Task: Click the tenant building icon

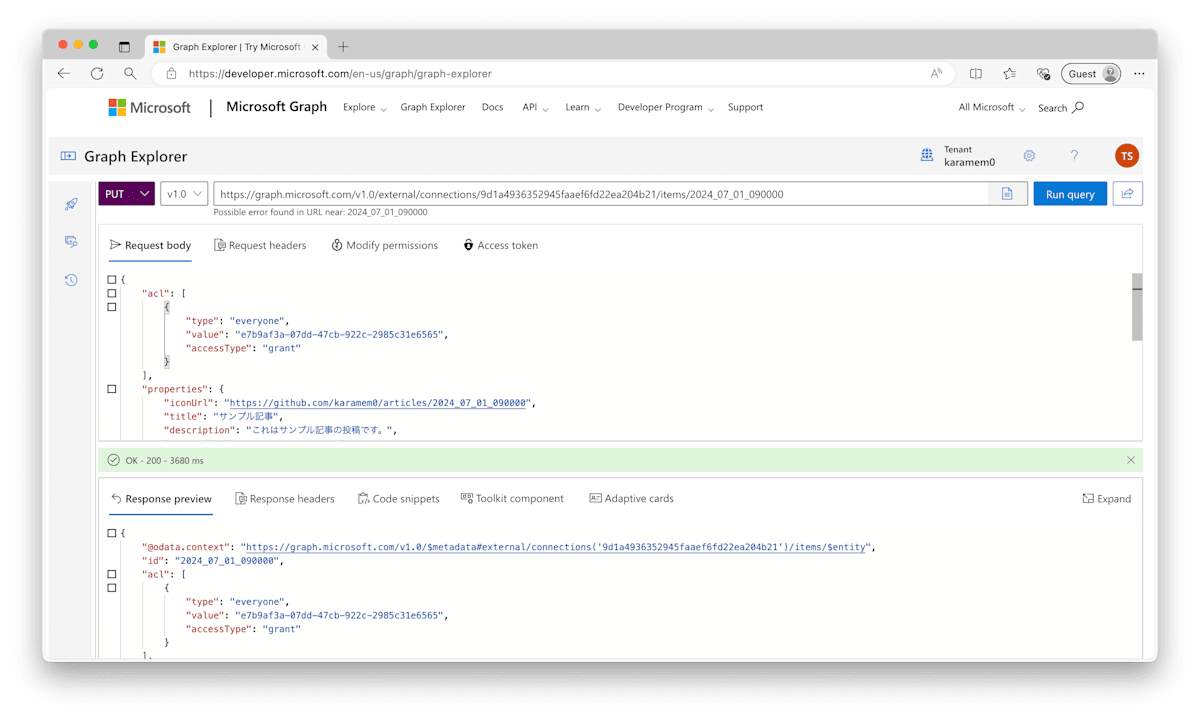Action: 927,156
